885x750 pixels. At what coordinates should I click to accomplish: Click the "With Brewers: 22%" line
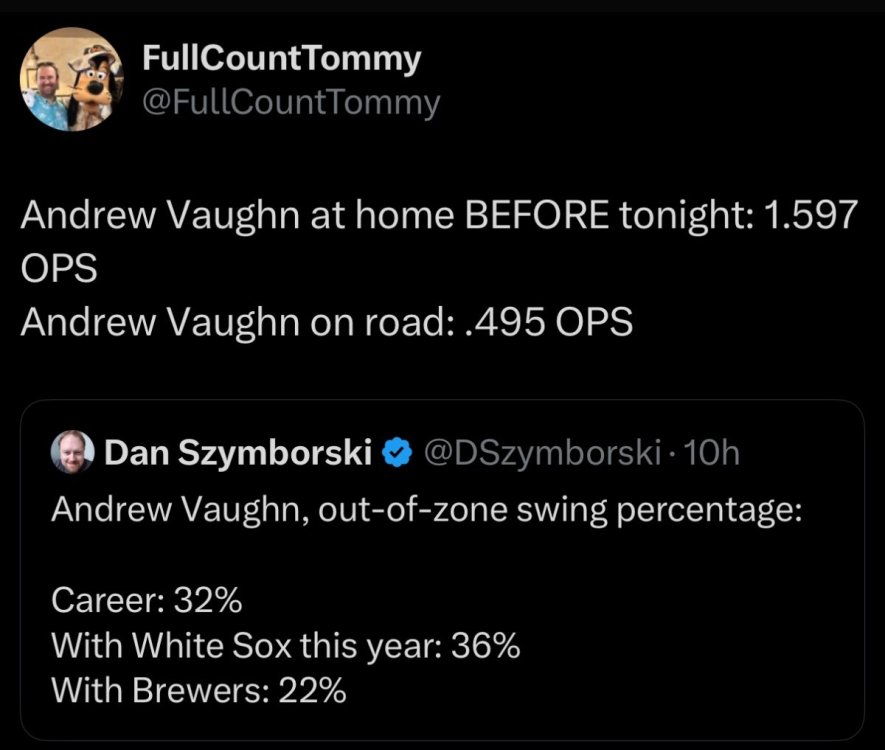click(198, 690)
